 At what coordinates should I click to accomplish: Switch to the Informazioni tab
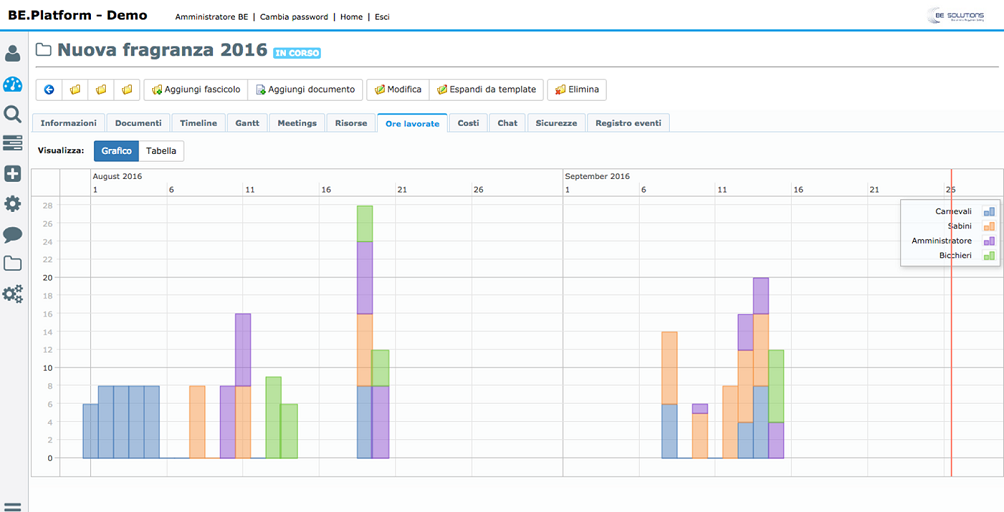[69, 123]
